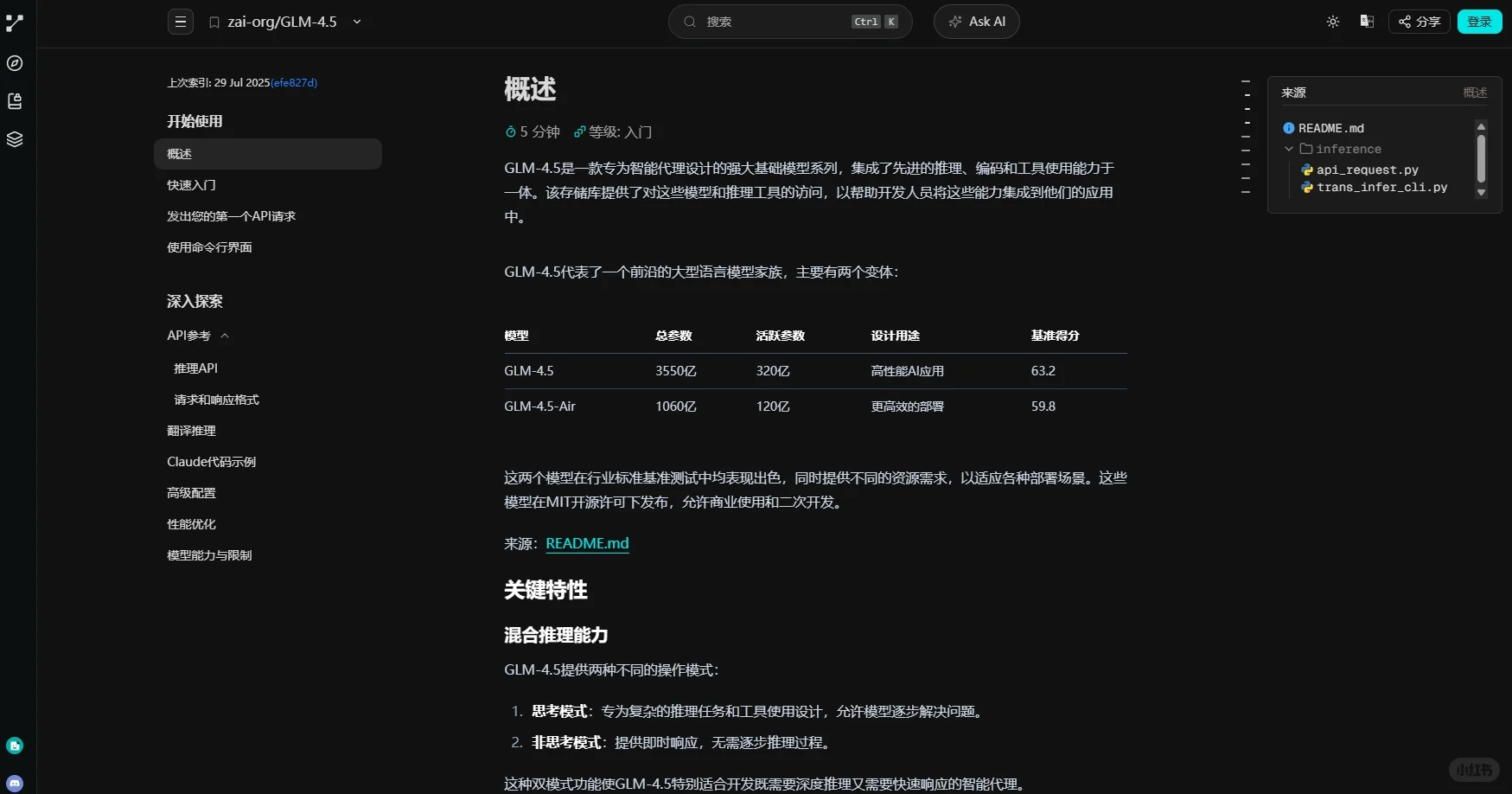Collapse the API参考 section chevron
The height and width of the screenshot is (794, 1512).
226,335
